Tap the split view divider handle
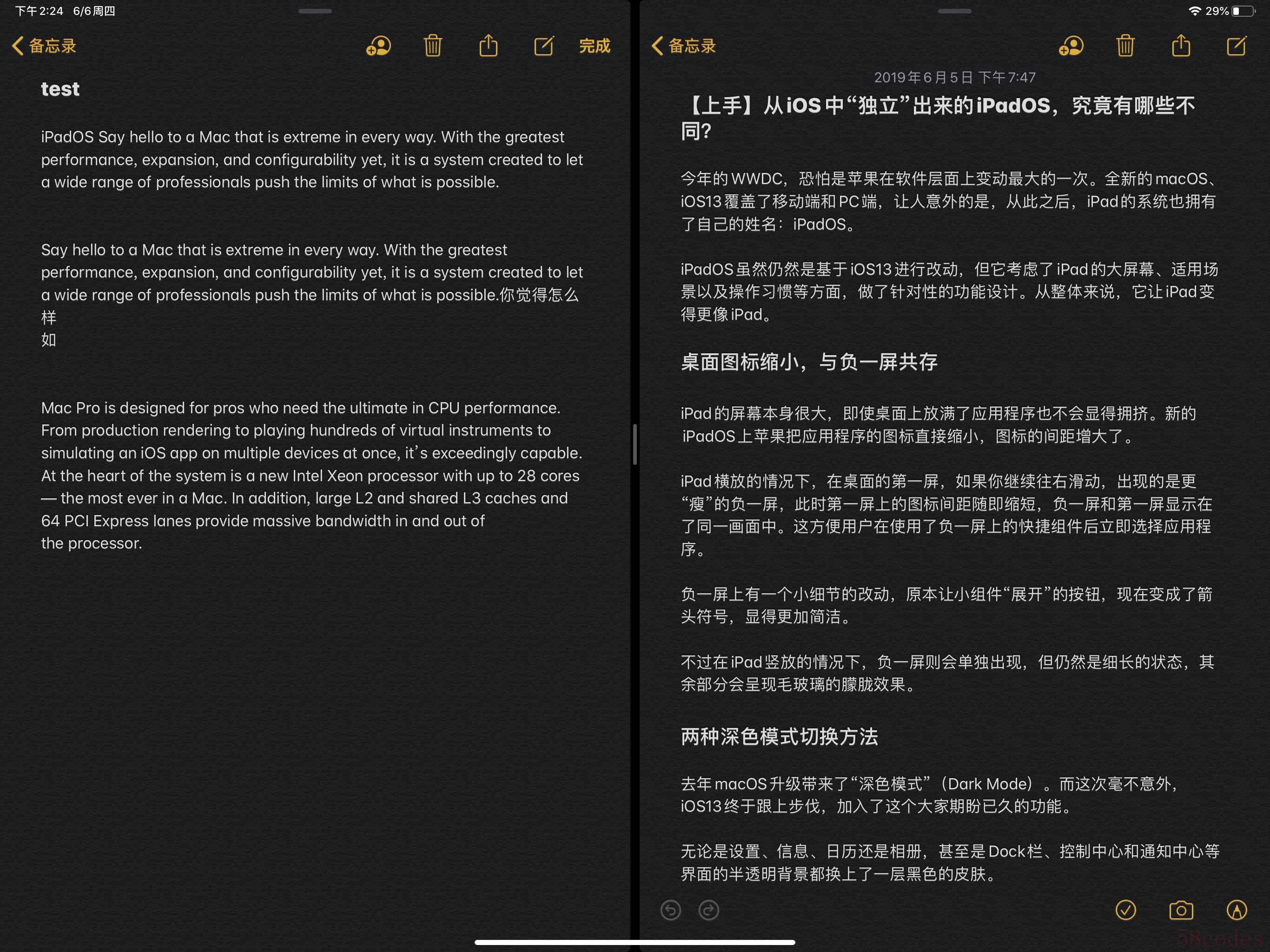The image size is (1270, 952). pyautogui.click(x=635, y=444)
